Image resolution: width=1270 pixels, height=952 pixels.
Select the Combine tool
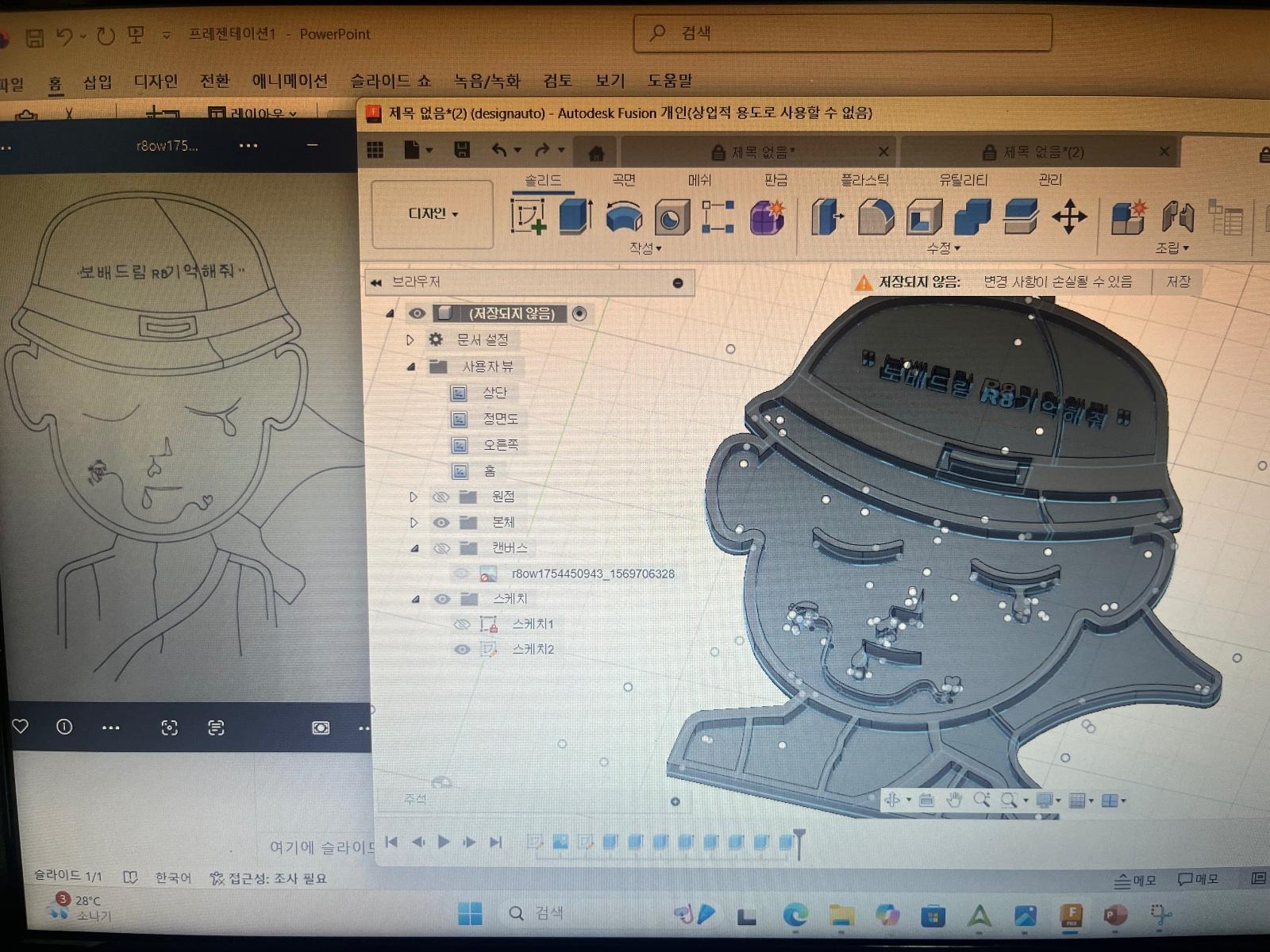point(972,217)
